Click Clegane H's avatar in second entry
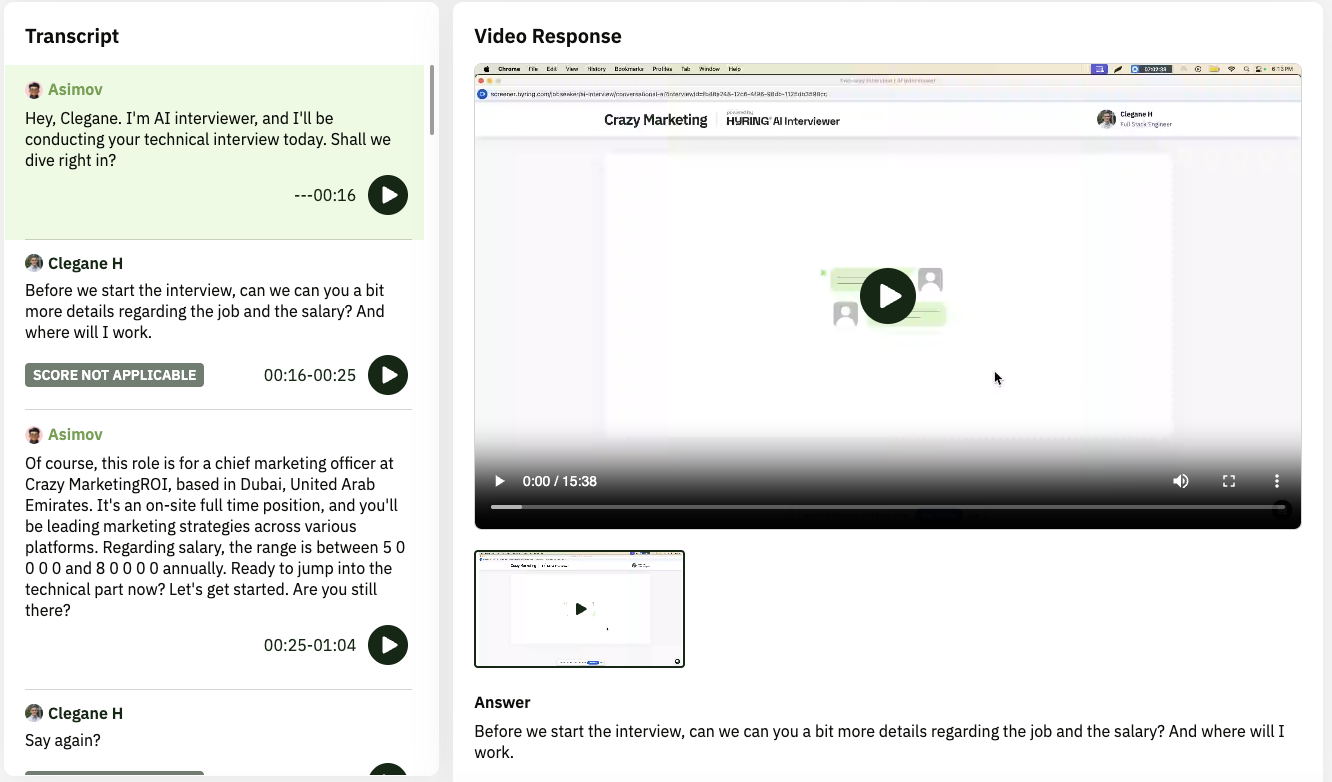This screenshot has height=782, width=1332. coord(34,263)
